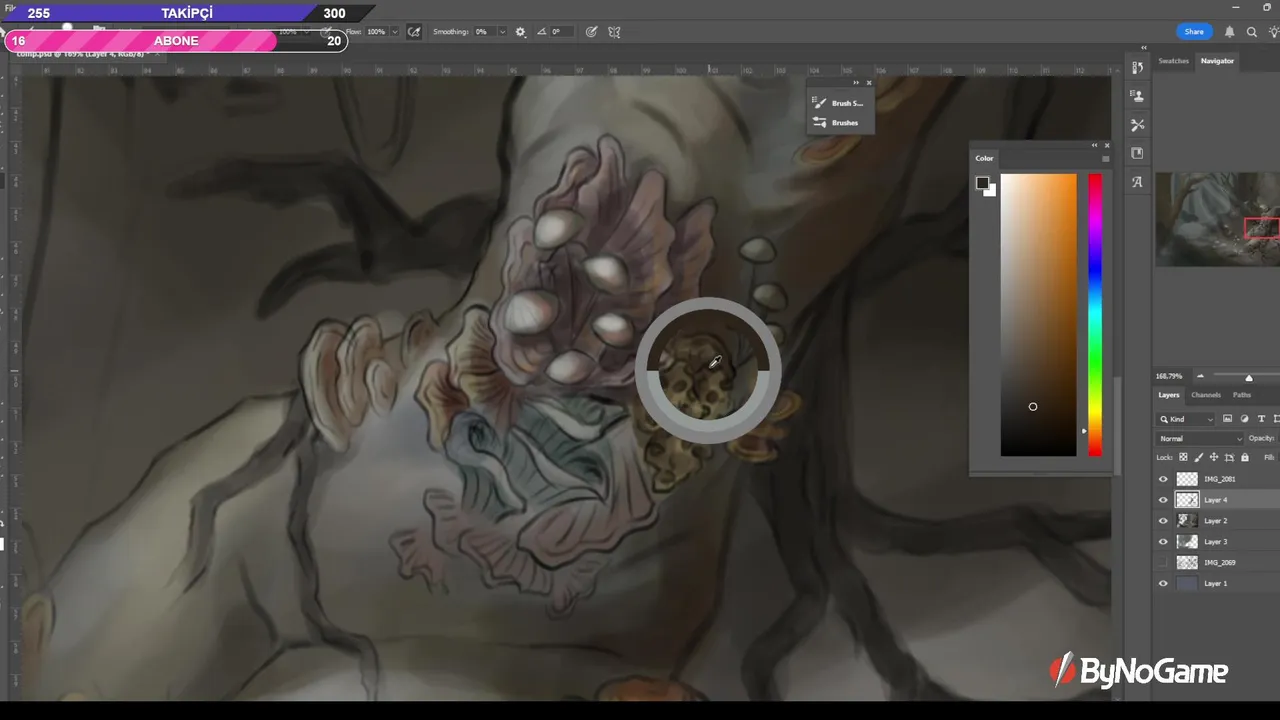This screenshot has height=720, width=1280.
Task: Switch to the Swatches tab
Action: (1173, 61)
